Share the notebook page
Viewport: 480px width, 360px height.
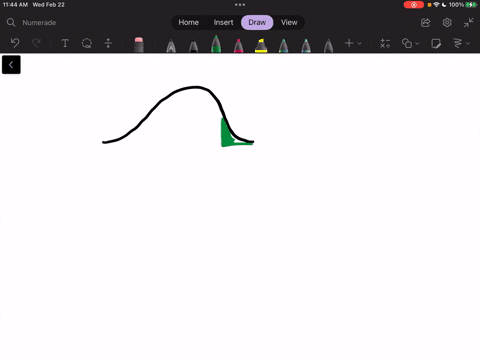[426, 23]
